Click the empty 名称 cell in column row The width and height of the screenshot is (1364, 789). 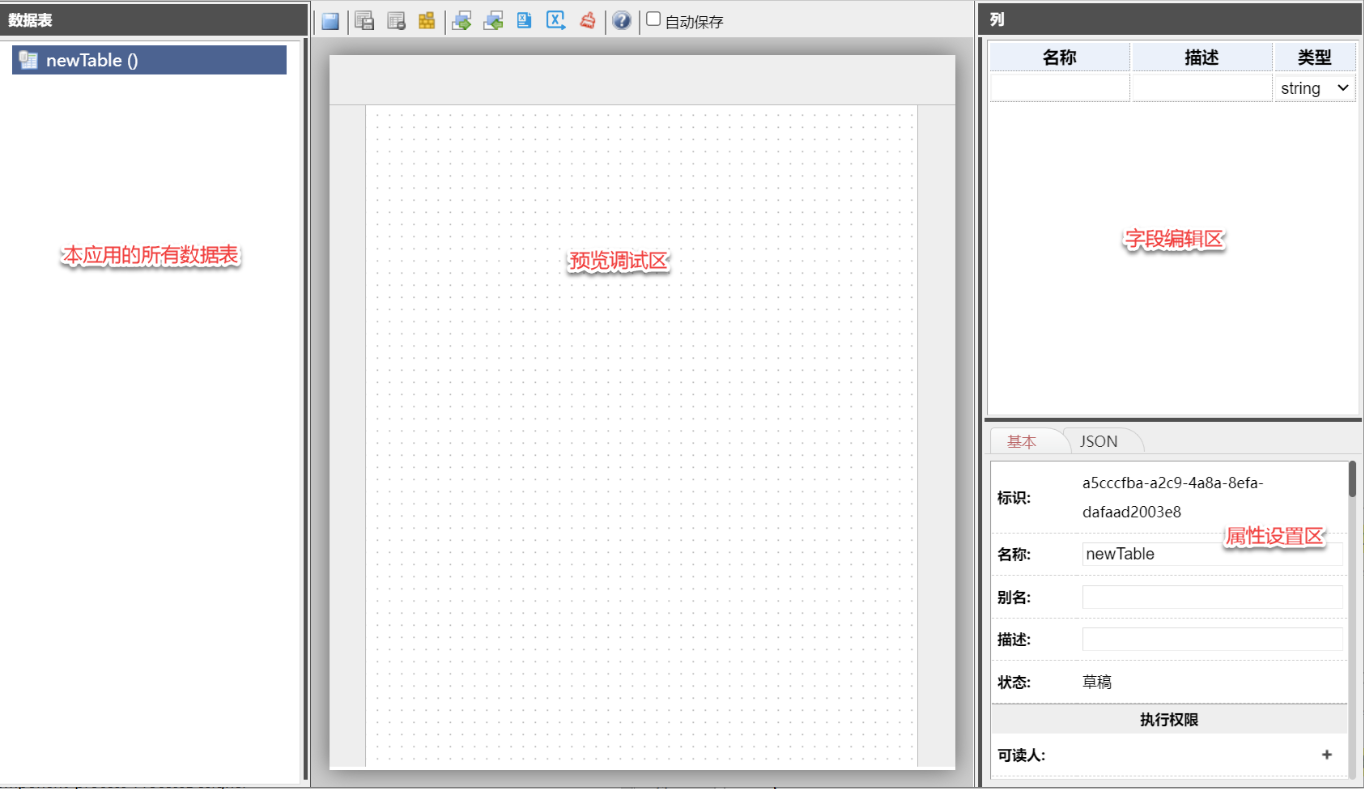point(1059,88)
